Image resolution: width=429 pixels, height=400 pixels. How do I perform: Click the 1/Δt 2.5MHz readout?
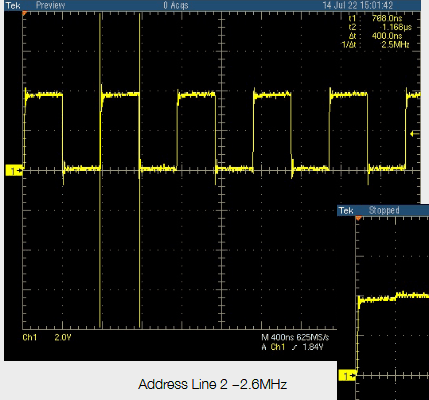pos(376,44)
